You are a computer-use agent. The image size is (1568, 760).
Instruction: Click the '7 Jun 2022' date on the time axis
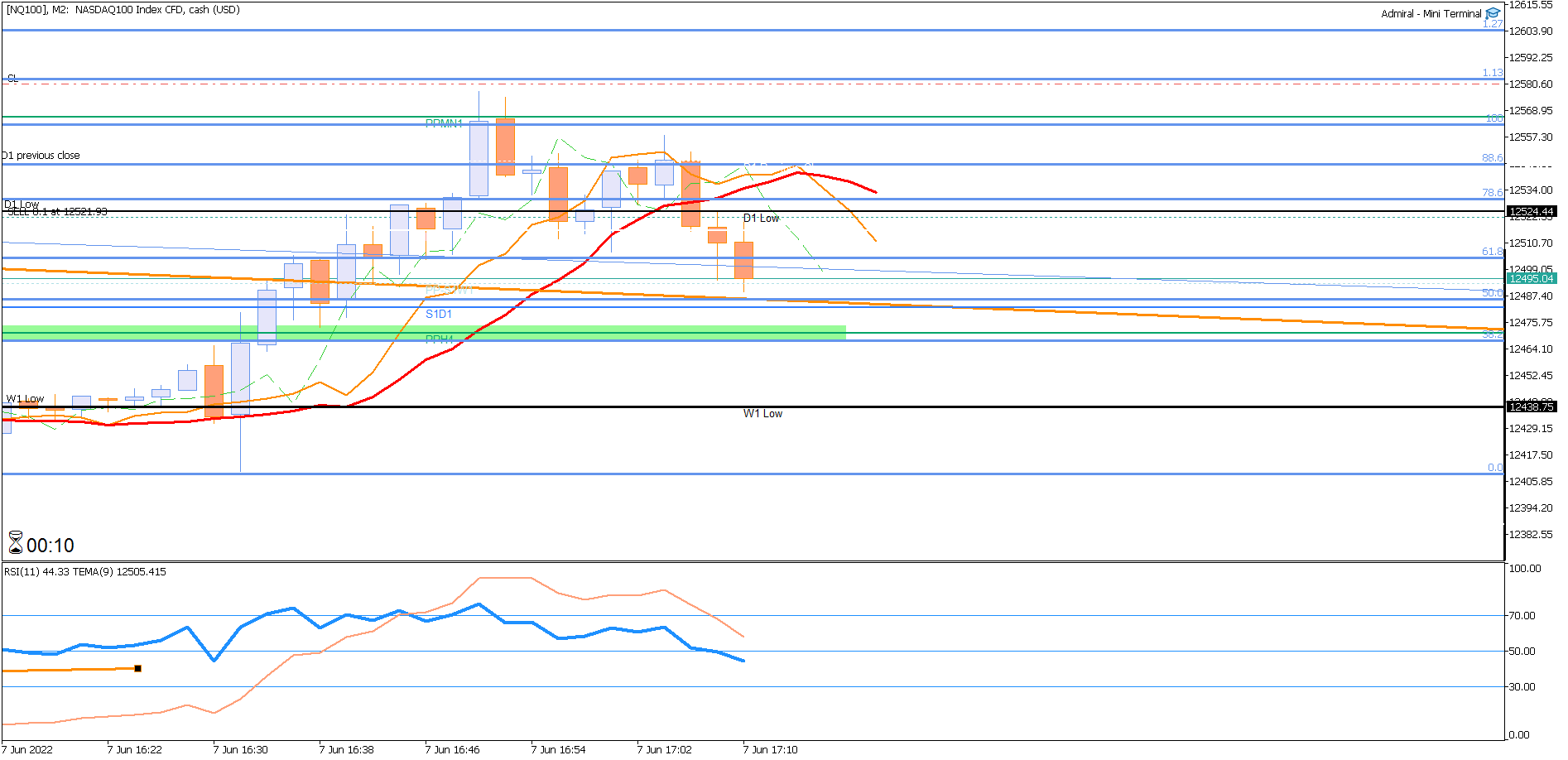[x=27, y=750]
